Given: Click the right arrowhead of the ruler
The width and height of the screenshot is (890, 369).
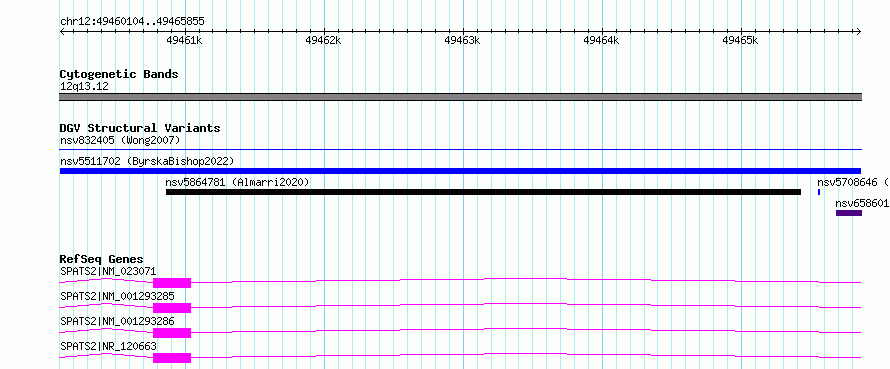Looking at the screenshot, I should (859, 32).
